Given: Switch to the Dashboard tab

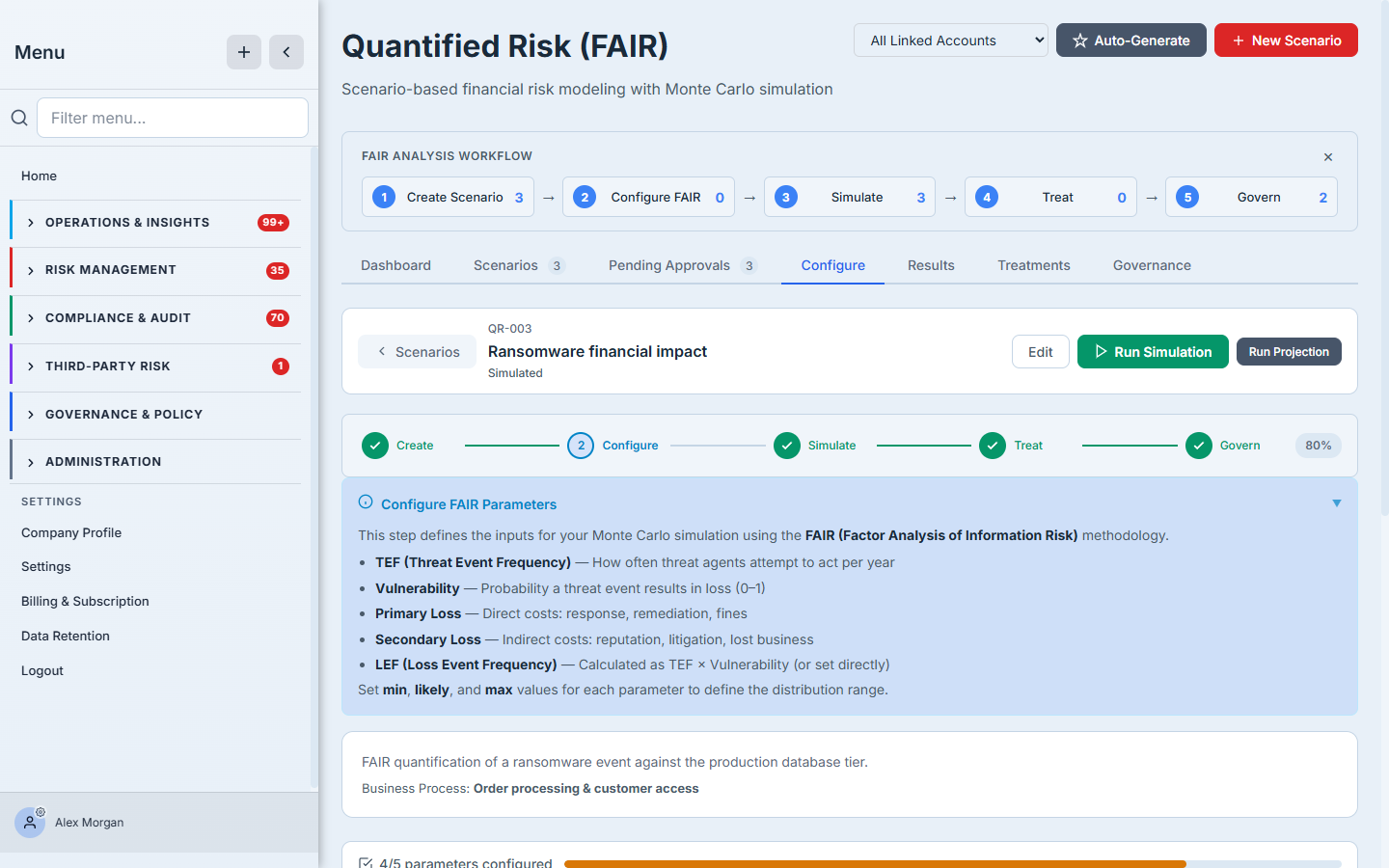Looking at the screenshot, I should (395, 265).
